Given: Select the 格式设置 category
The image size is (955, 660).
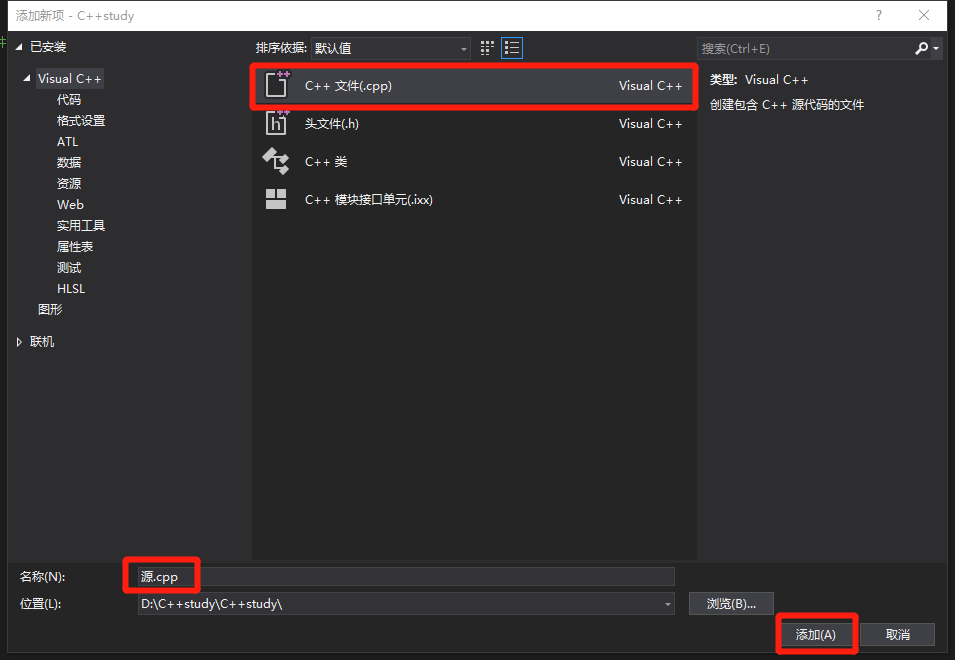Looking at the screenshot, I should coord(81,121).
